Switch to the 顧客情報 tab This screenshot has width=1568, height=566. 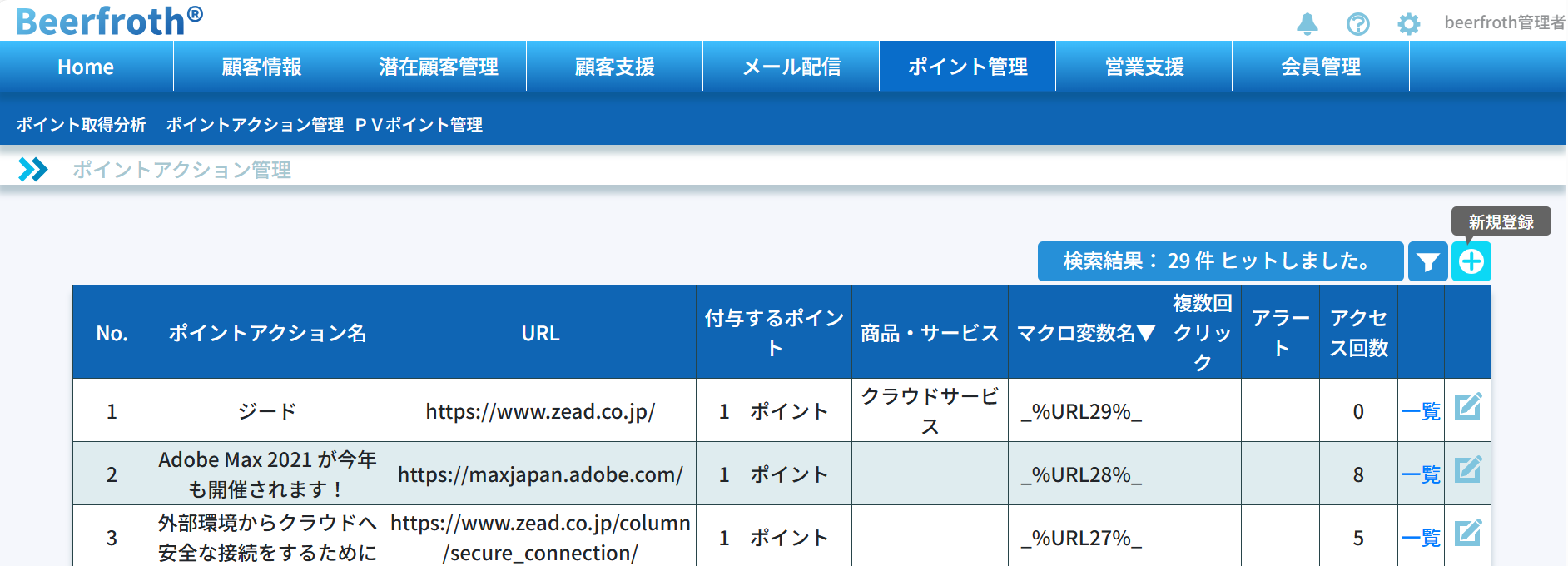pyautogui.click(x=261, y=67)
